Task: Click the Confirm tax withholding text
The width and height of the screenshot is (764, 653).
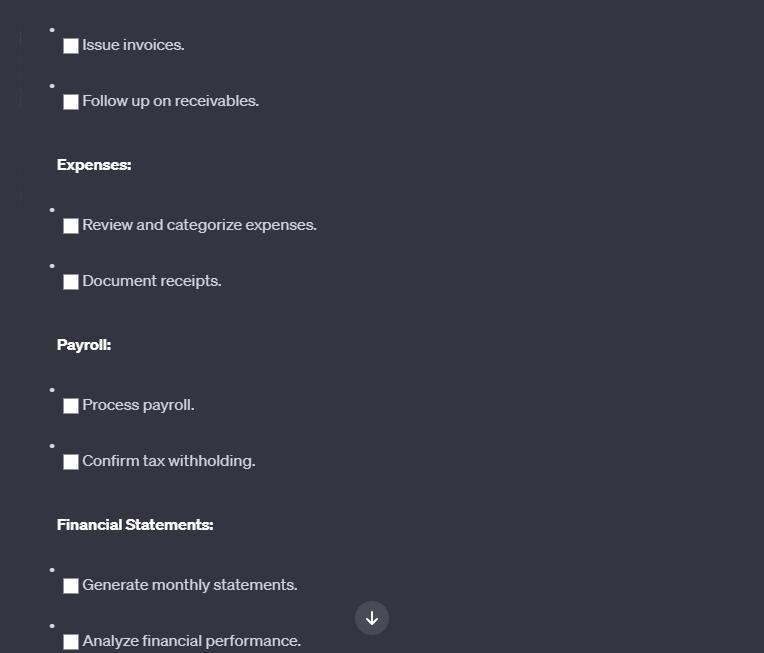Action: [x=169, y=461]
